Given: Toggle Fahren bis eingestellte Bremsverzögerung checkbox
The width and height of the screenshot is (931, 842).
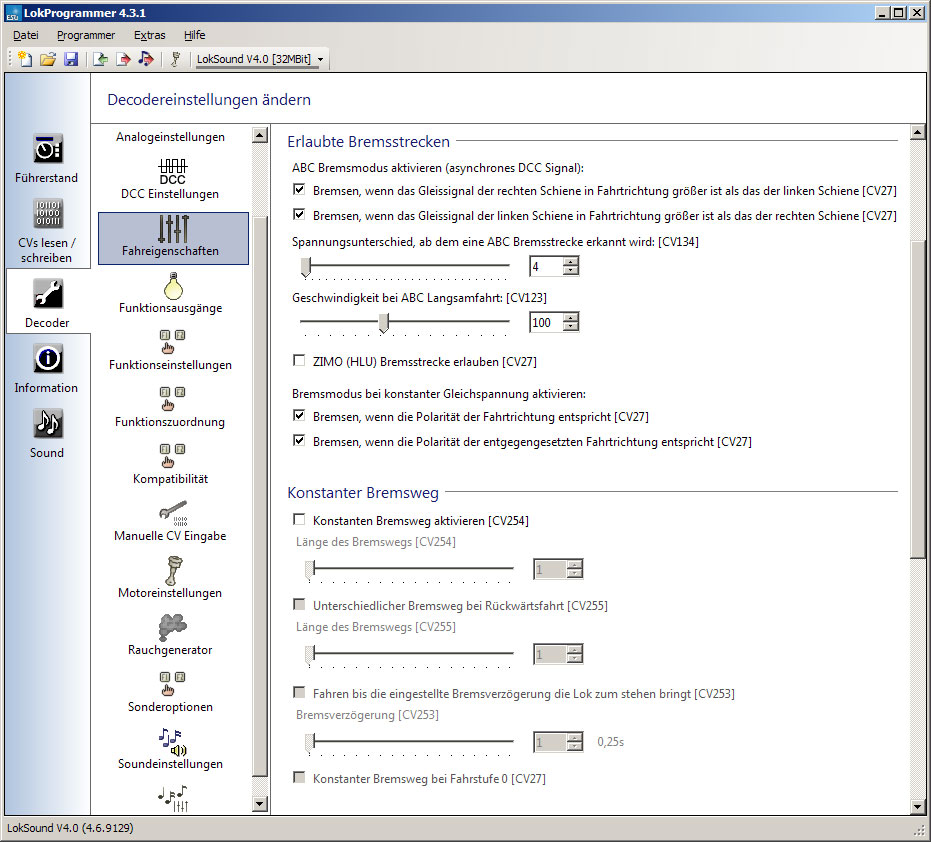Looking at the screenshot, I should [299, 693].
